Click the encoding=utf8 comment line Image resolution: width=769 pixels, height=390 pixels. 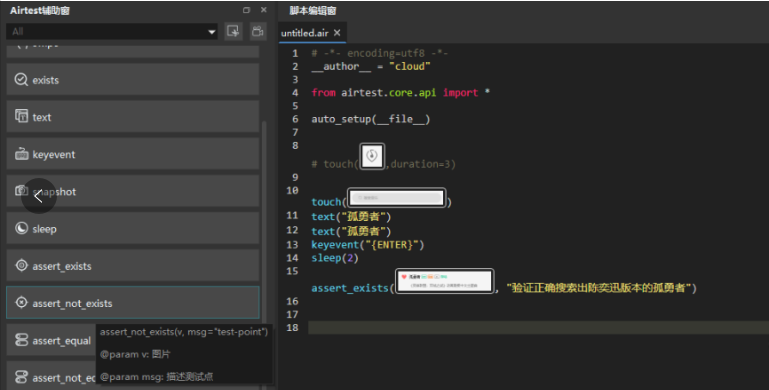[x=380, y=53]
